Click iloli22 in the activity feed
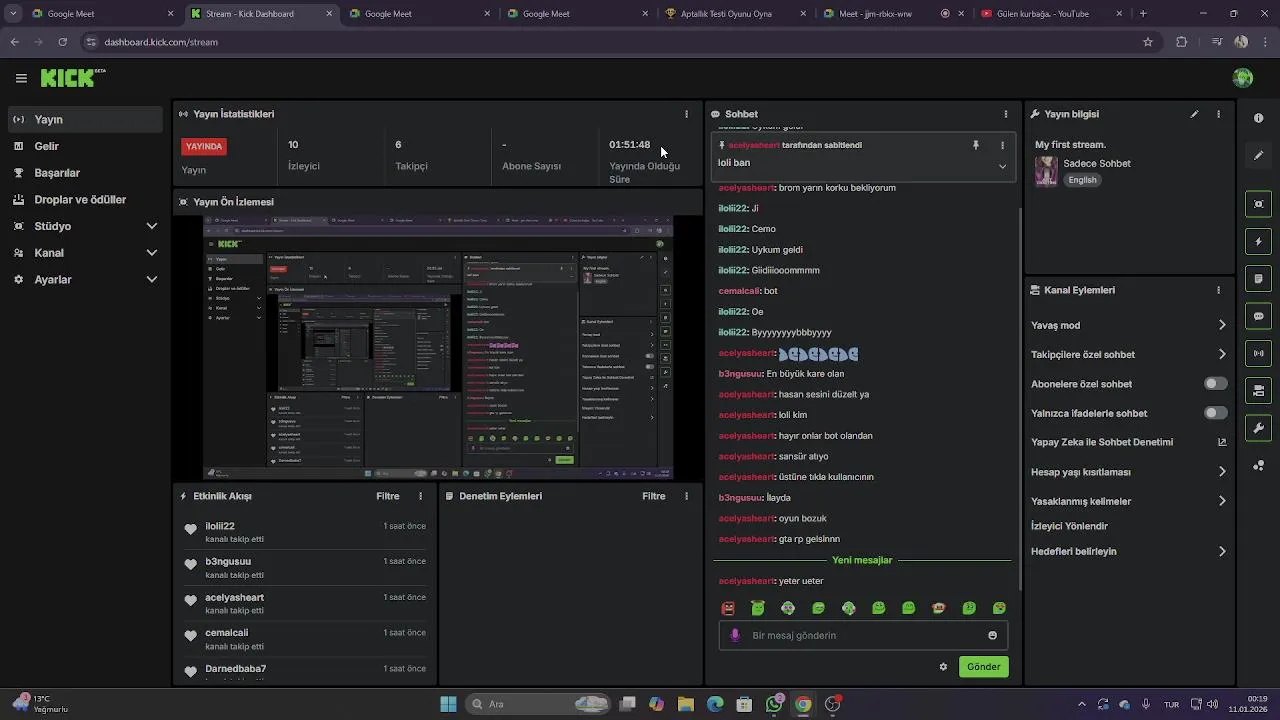1280x720 pixels. pyautogui.click(x=220, y=526)
